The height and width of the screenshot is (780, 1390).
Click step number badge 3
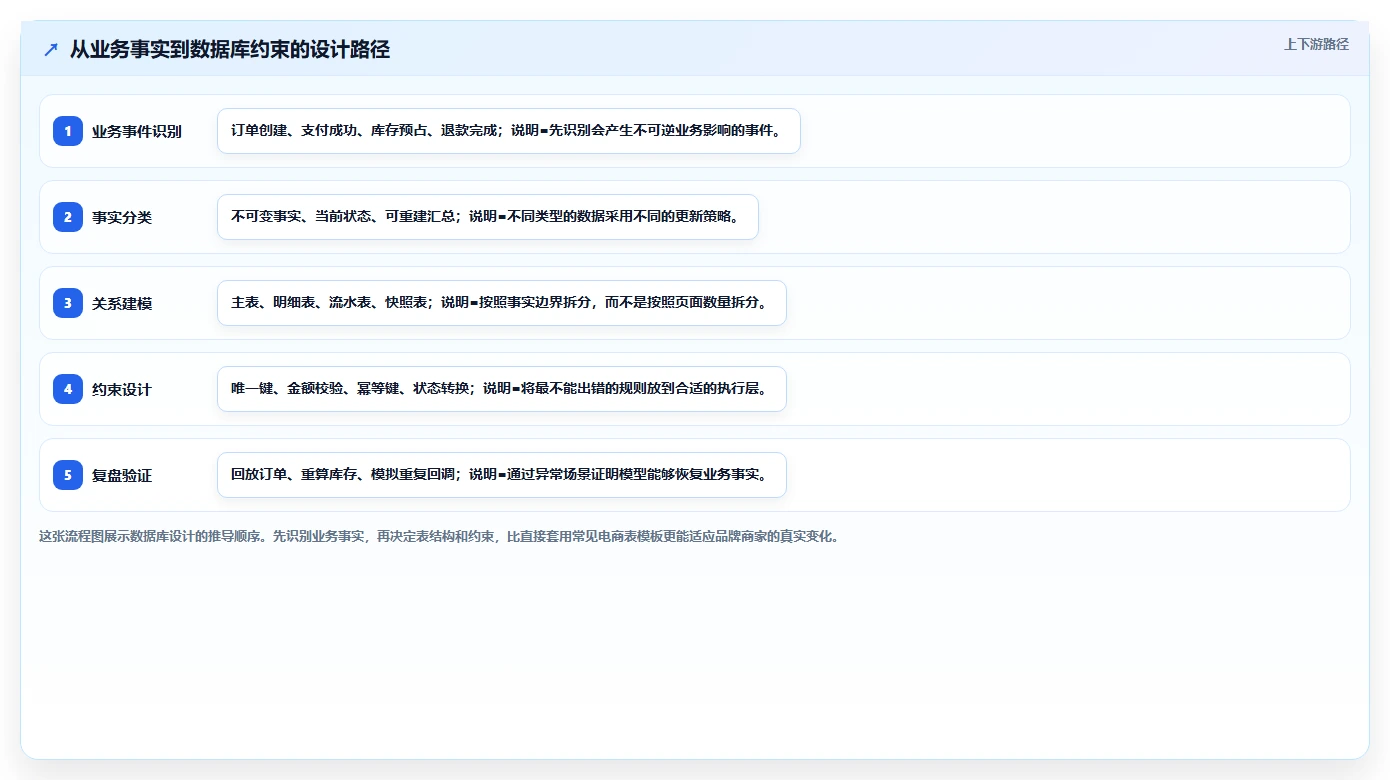tap(68, 303)
